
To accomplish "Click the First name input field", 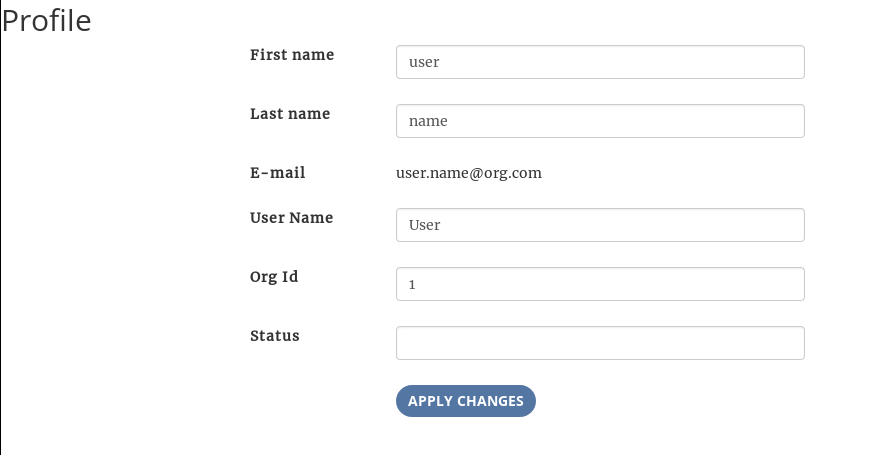I will (x=600, y=62).
